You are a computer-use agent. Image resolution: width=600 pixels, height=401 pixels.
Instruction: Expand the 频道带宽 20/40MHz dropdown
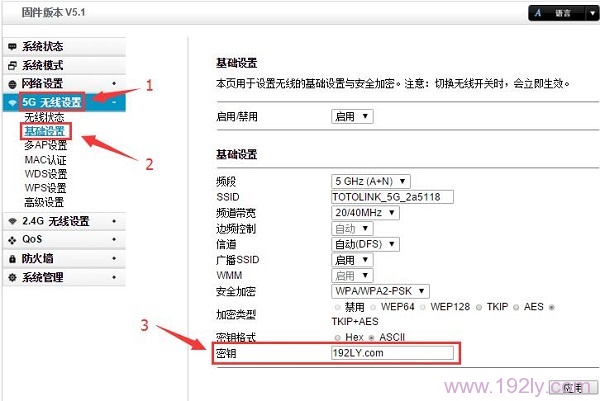click(364, 212)
